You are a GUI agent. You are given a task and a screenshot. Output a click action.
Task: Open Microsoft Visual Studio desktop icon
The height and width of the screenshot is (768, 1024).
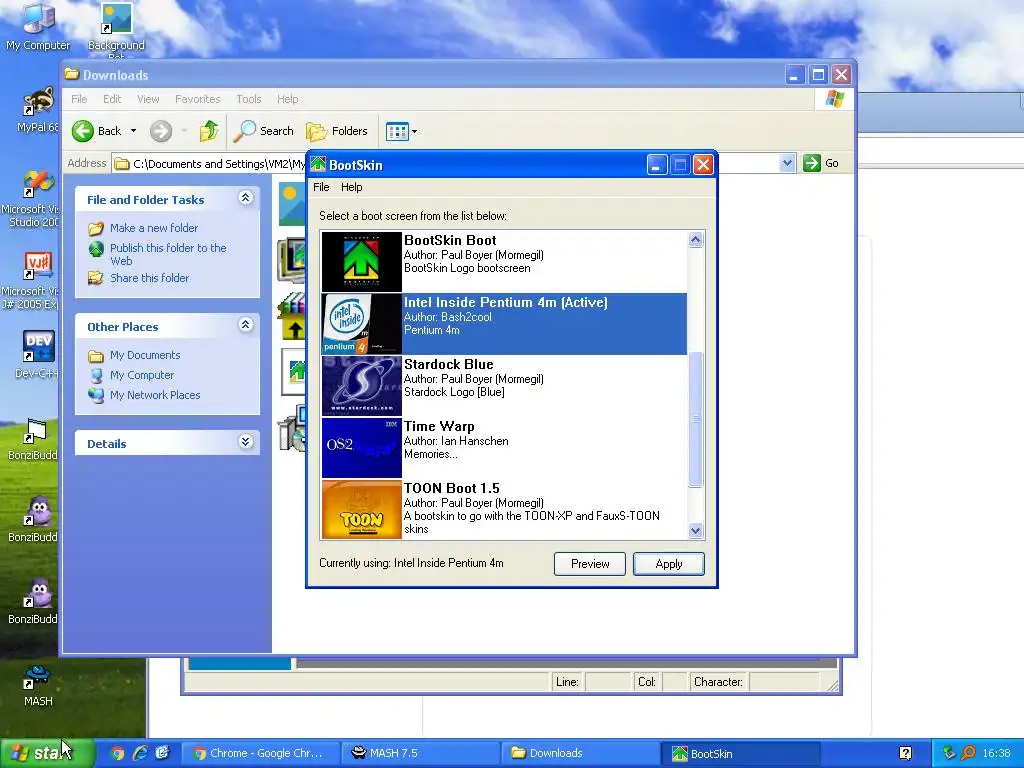(x=33, y=197)
